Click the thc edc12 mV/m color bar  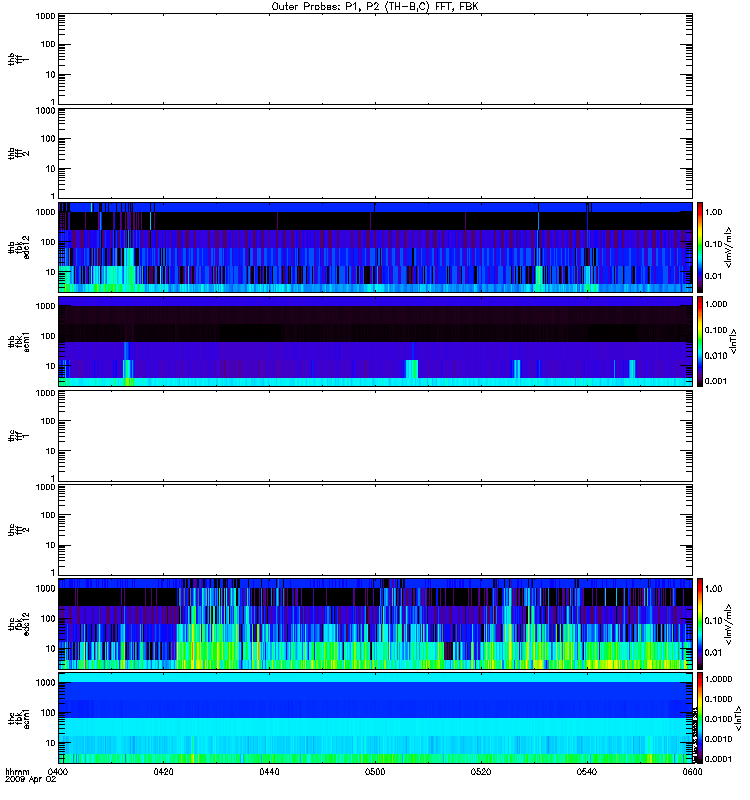click(x=700, y=624)
